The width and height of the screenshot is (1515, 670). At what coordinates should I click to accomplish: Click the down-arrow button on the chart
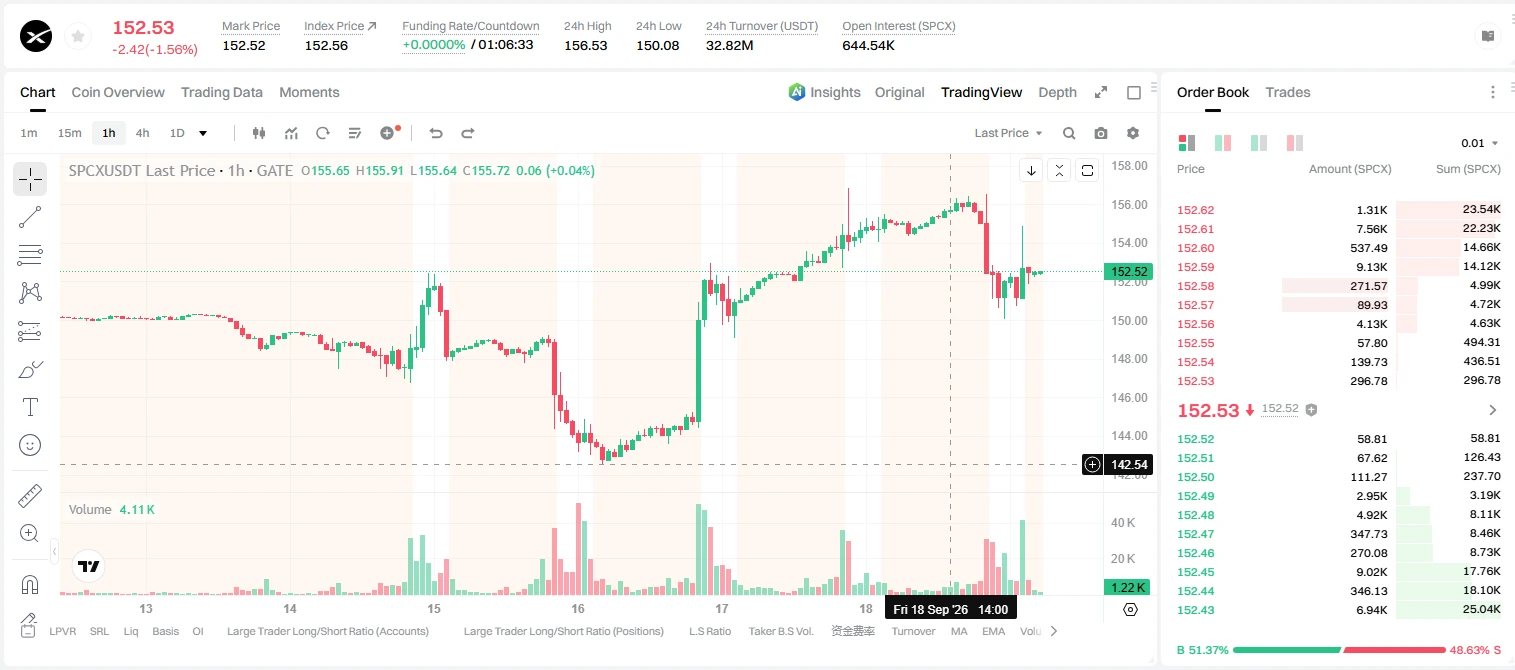(1031, 170)
